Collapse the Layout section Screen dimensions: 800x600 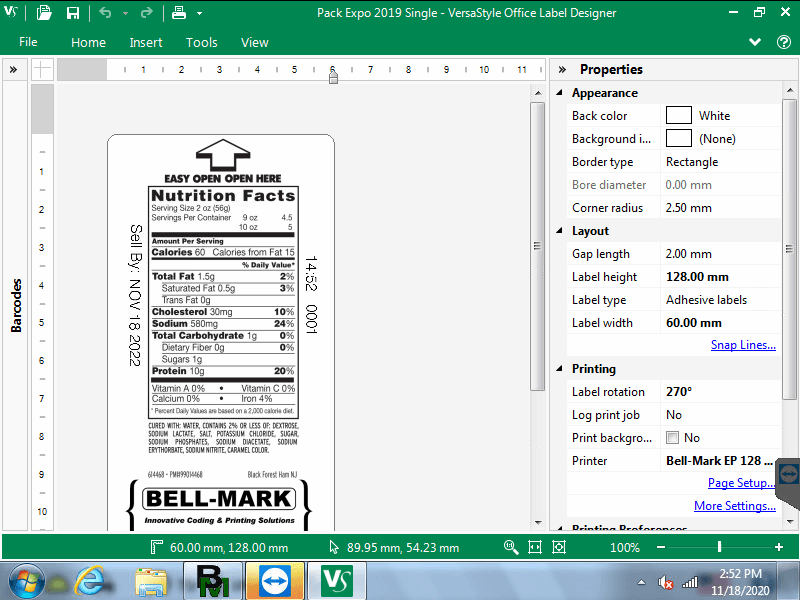click(560, 231)
